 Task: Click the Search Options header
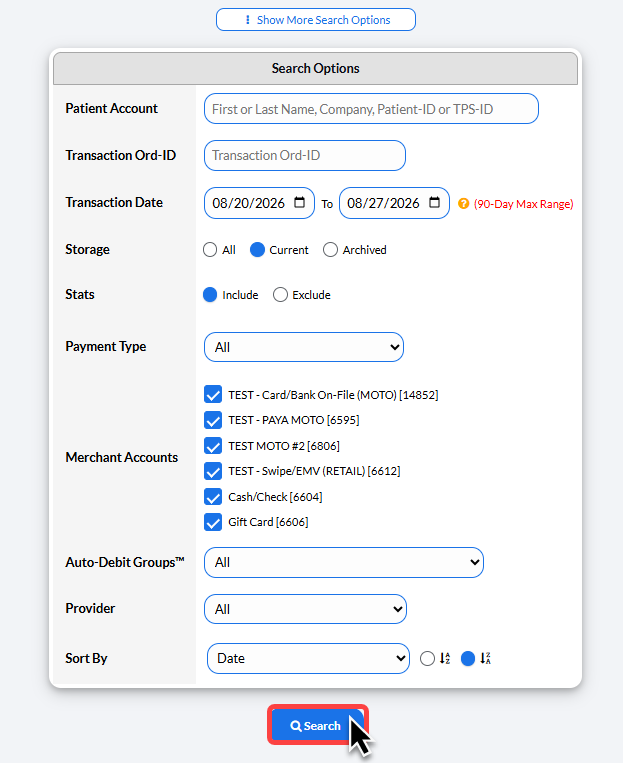(x=315, y=69)
